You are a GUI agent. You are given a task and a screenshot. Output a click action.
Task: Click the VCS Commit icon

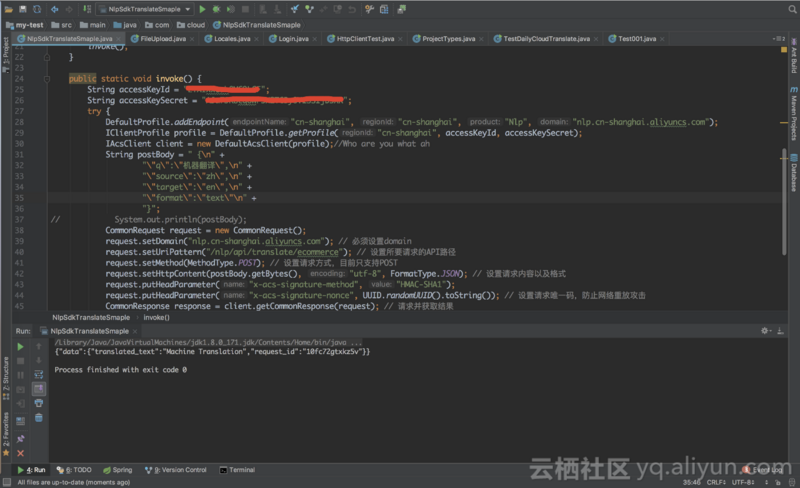point(309,9)
